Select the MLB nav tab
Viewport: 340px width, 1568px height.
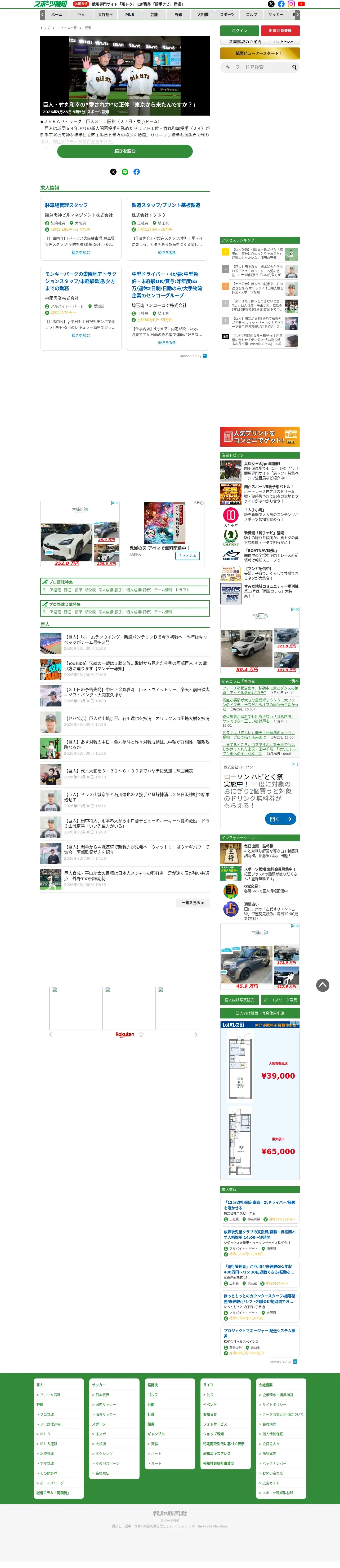[x=129, y=15]
